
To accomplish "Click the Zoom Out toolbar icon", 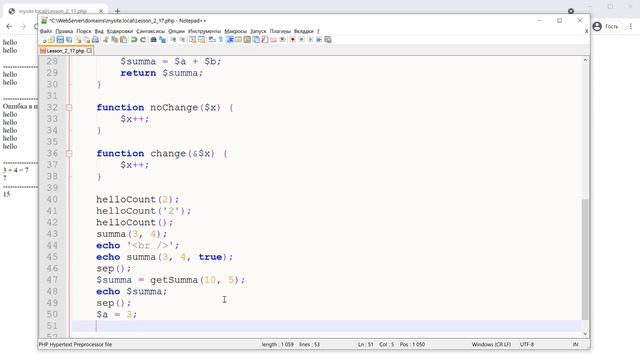I will (182, 40).
